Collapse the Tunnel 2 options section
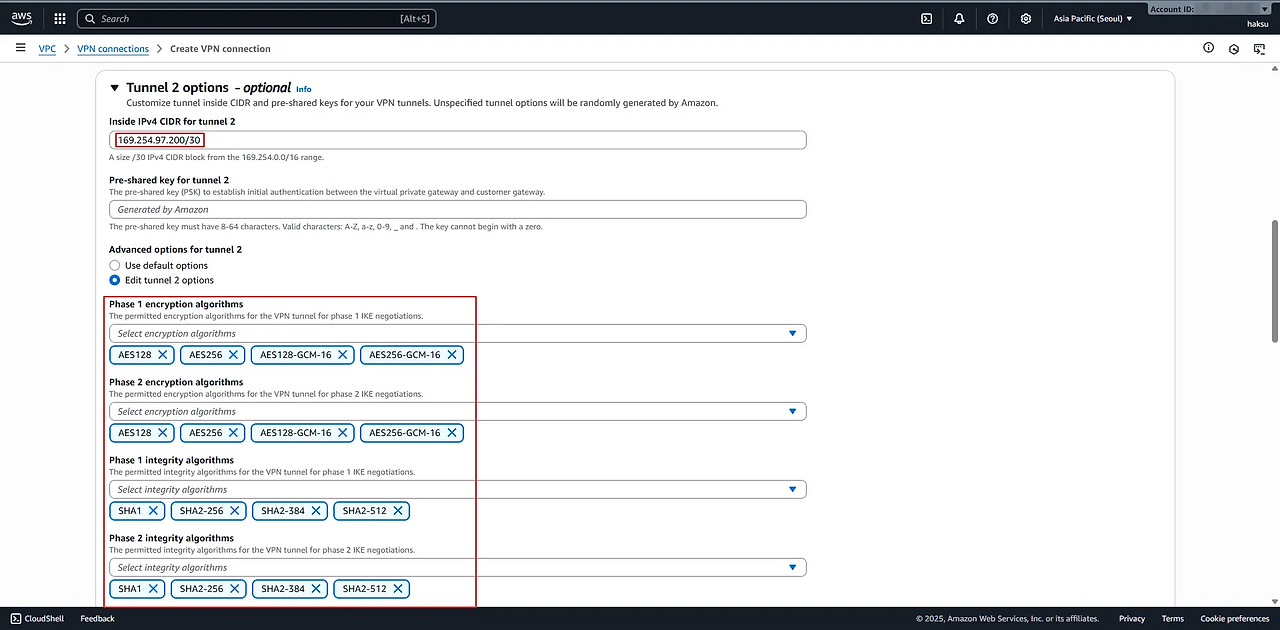The width and height of the screenshot is (1280, 630). click(115, 88)
